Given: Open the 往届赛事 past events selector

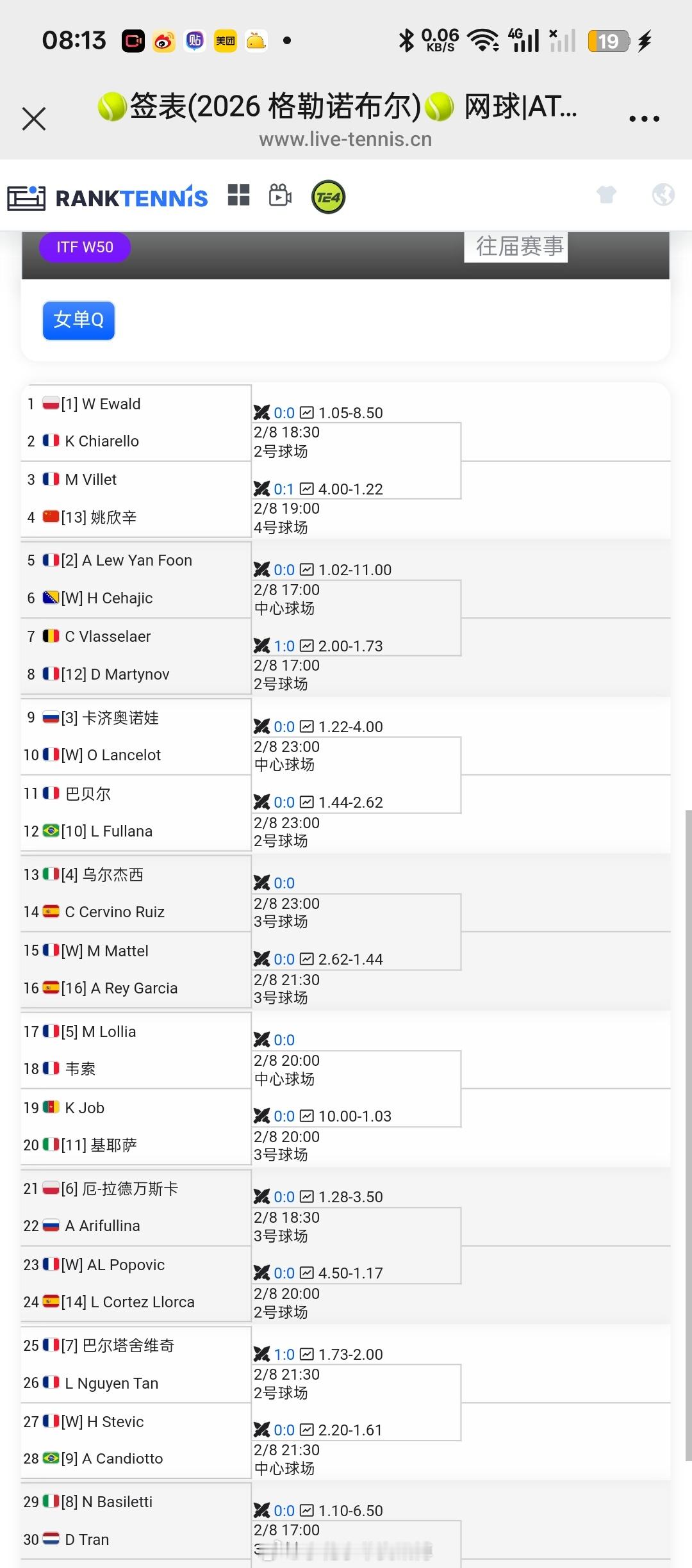Looking at the screenshot, I should (x=520, y=247).
